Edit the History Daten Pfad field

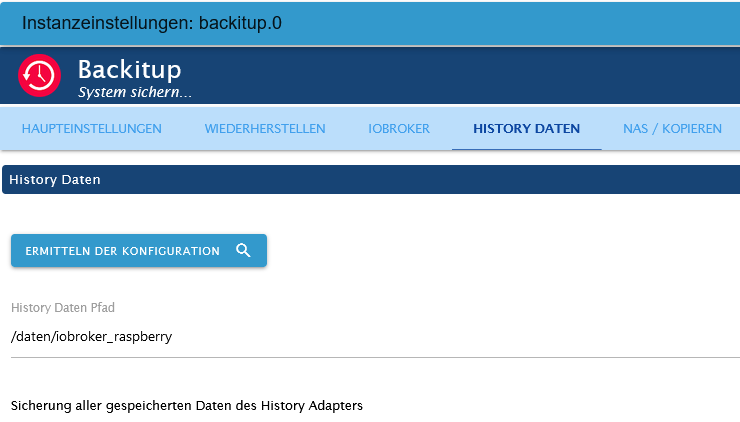[375, 337]
